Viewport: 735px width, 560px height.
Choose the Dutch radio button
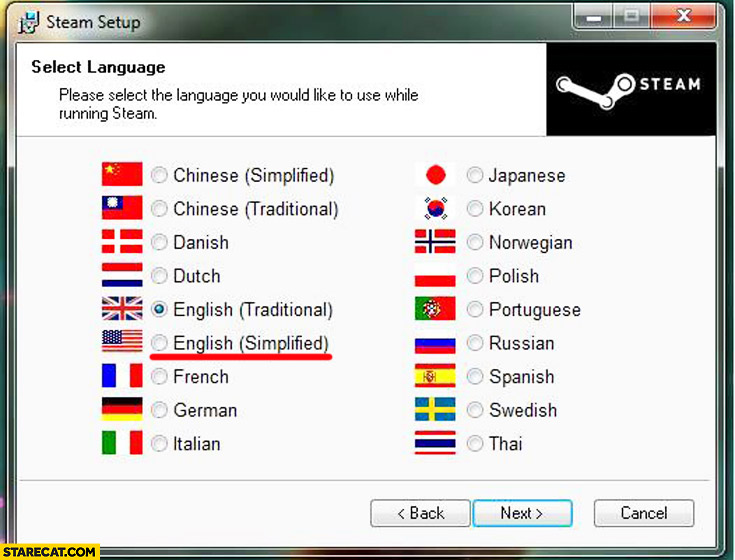(x=159, y=276)
